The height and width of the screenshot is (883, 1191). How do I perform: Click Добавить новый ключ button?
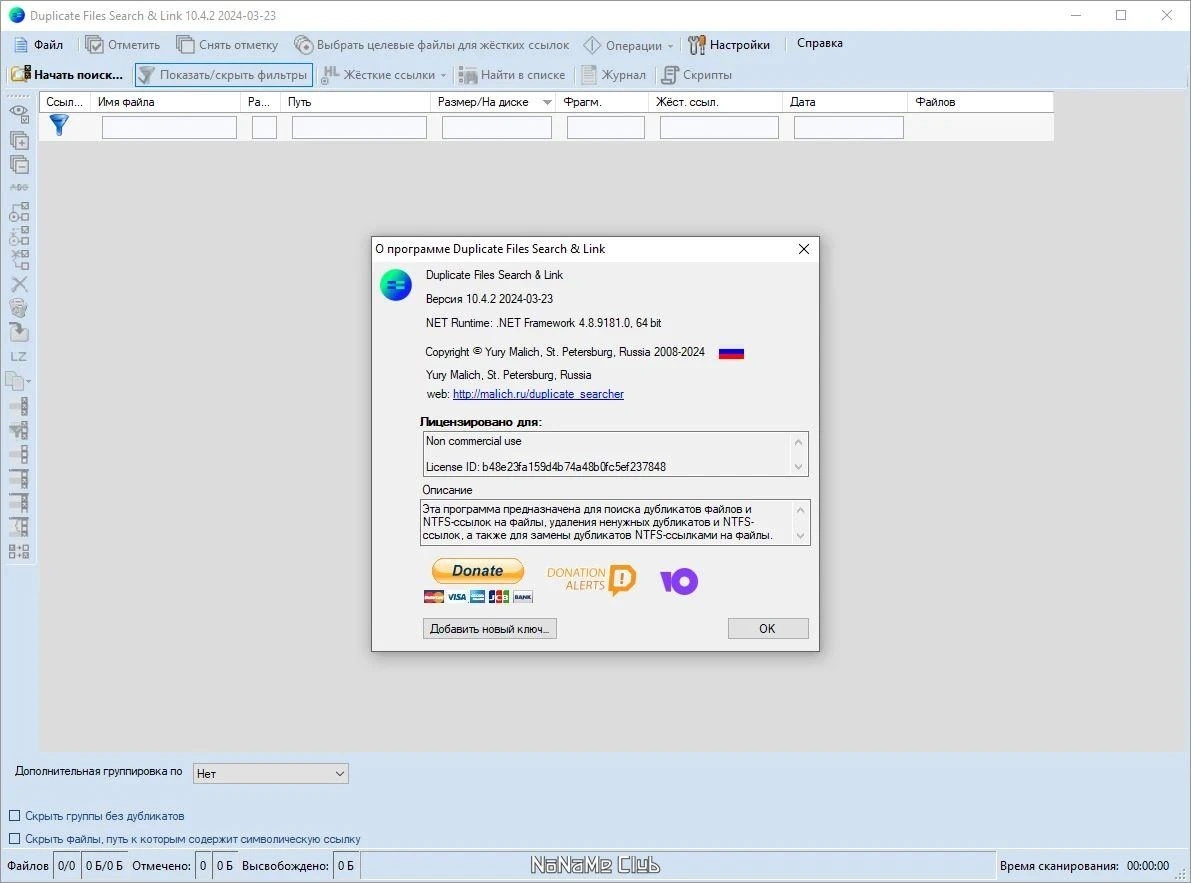click(490, 629)
